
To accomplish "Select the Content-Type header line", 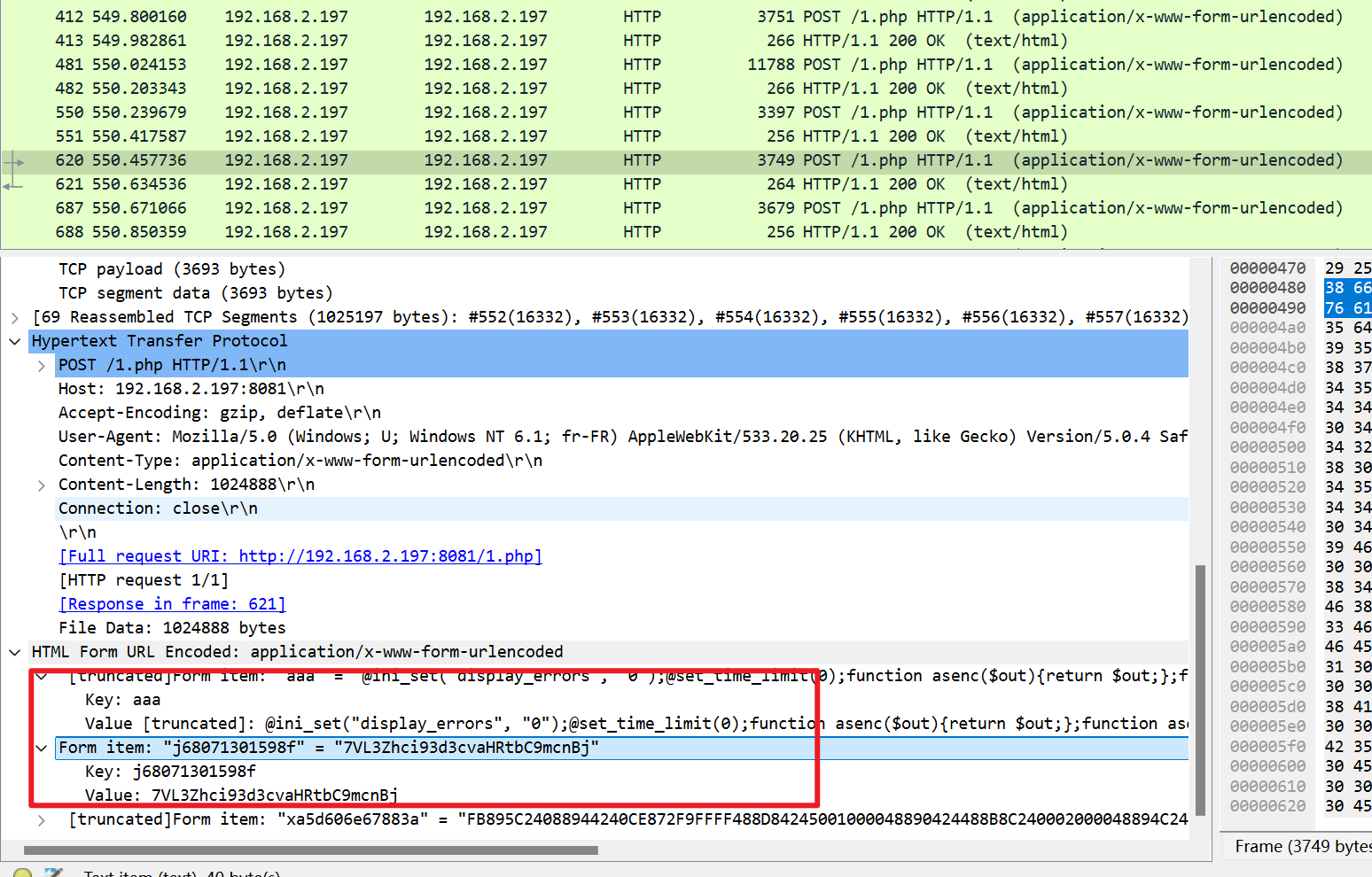I will pyautogui.click(x=300, y=461).
